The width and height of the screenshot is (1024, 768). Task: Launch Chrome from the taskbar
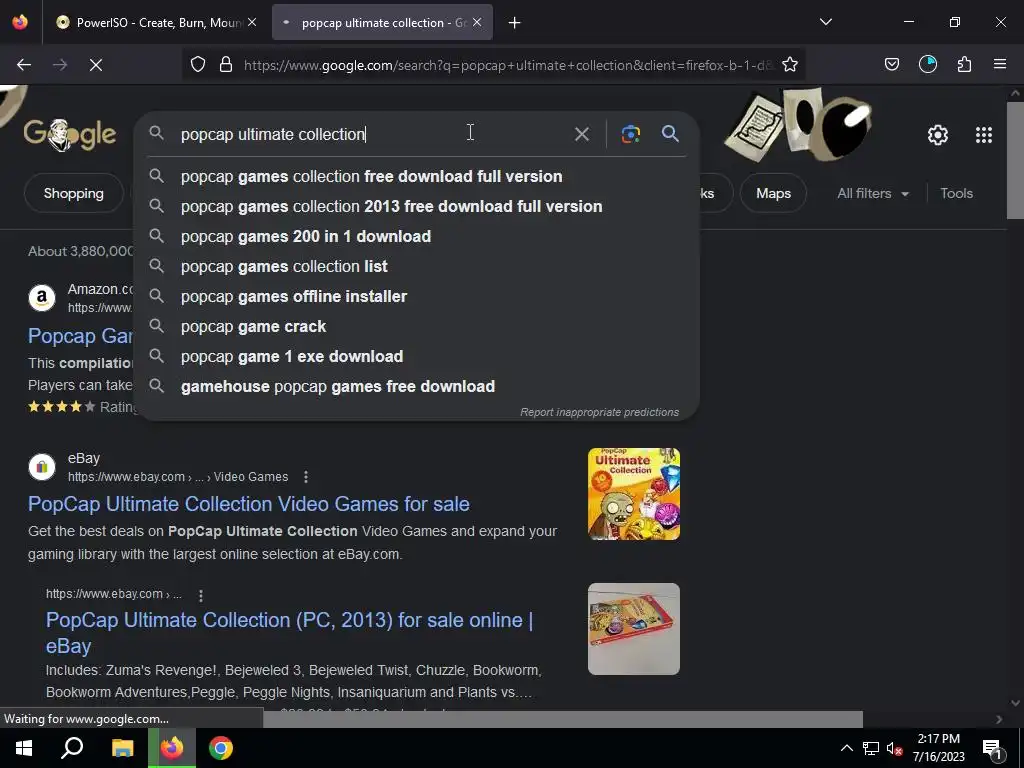221,748
